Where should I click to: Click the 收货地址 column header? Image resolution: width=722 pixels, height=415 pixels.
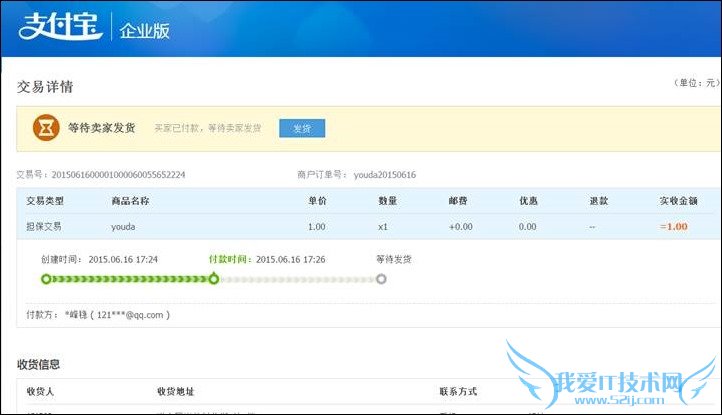tap(175, 392)
